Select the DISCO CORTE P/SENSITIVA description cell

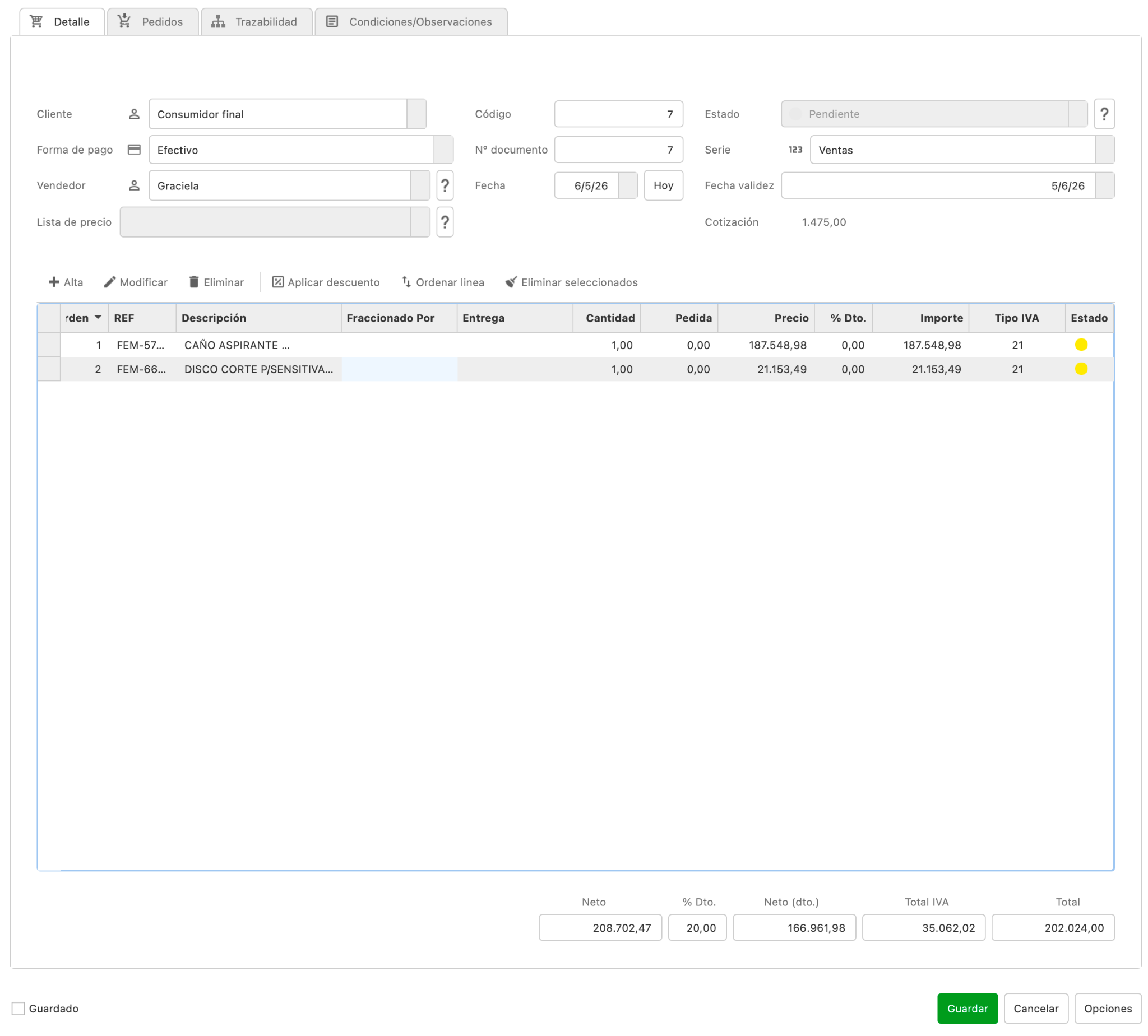pos(258,369)
